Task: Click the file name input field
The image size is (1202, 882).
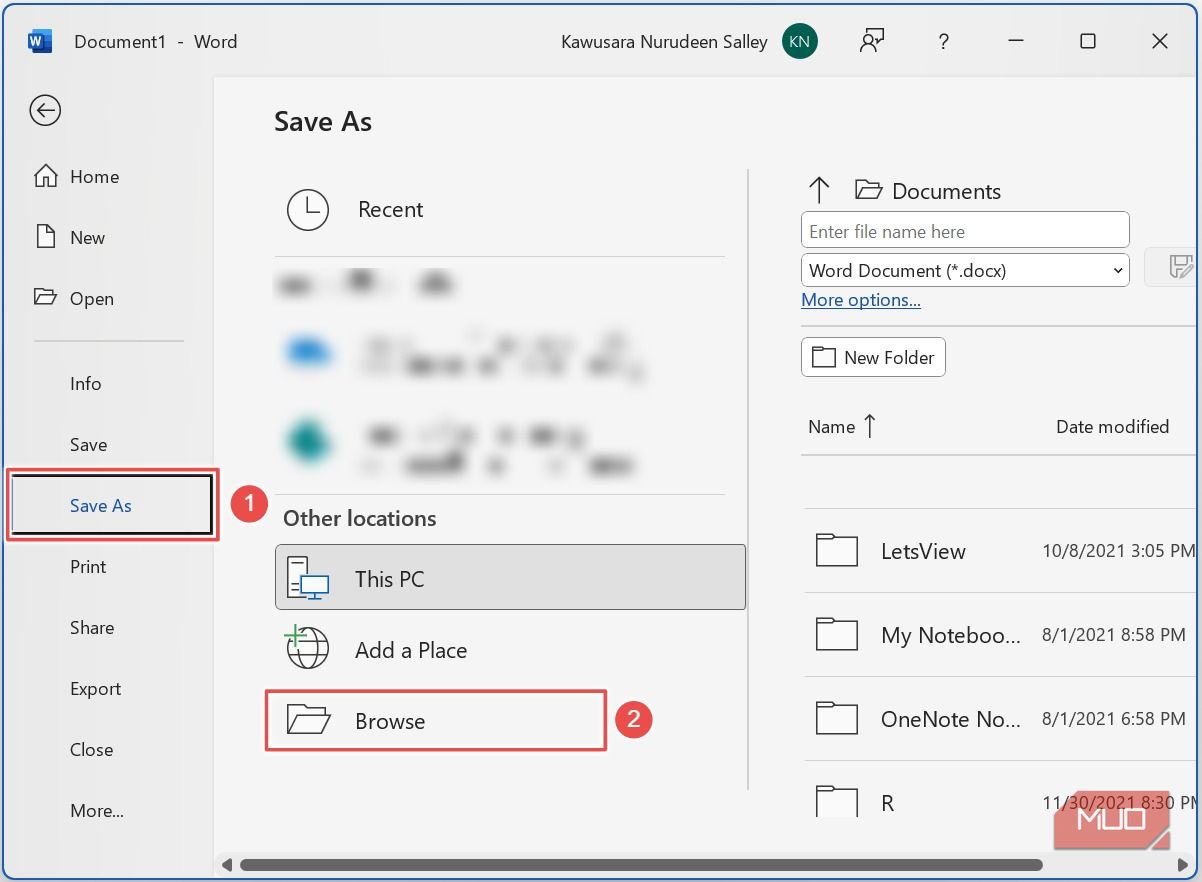Action: [x=965, y=231]
